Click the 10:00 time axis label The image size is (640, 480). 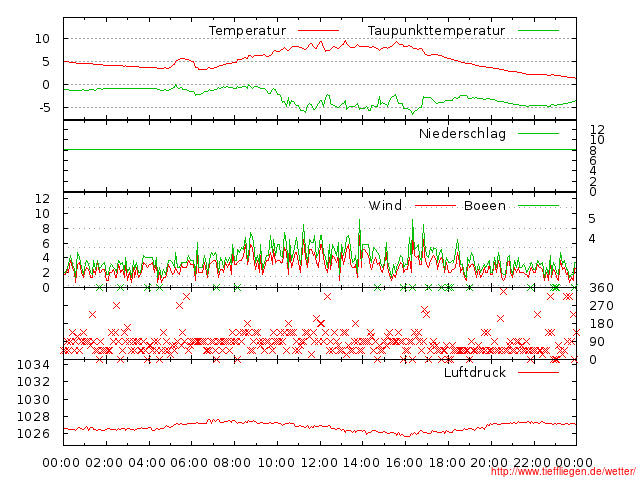click(x=276, y=463)
